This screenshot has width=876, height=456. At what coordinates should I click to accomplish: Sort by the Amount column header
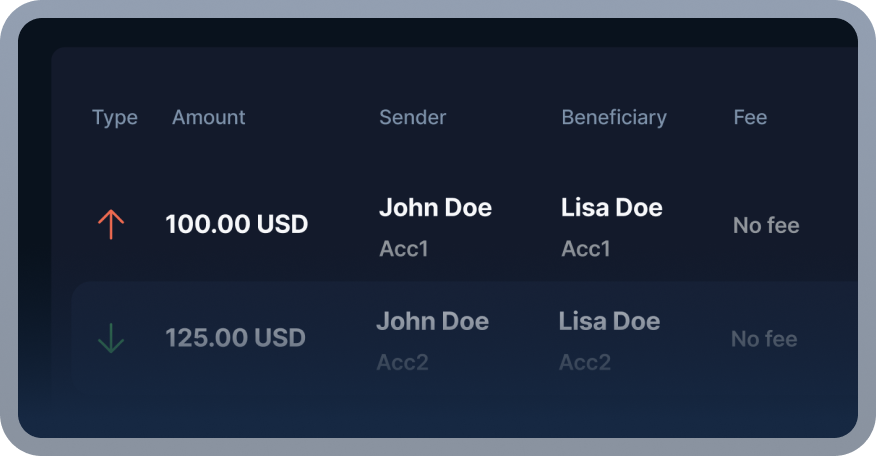click(208, 117)
